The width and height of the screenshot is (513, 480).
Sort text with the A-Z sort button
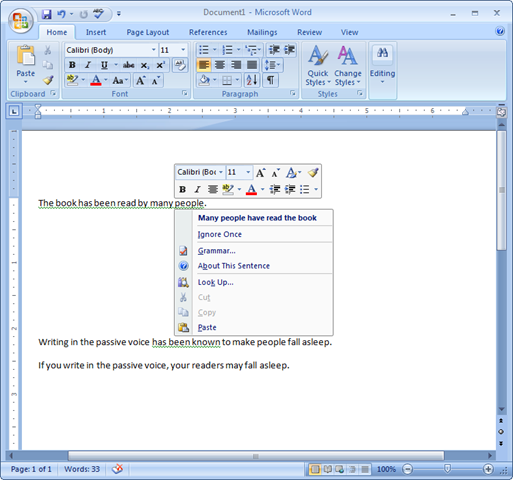(x=252, y=80)
